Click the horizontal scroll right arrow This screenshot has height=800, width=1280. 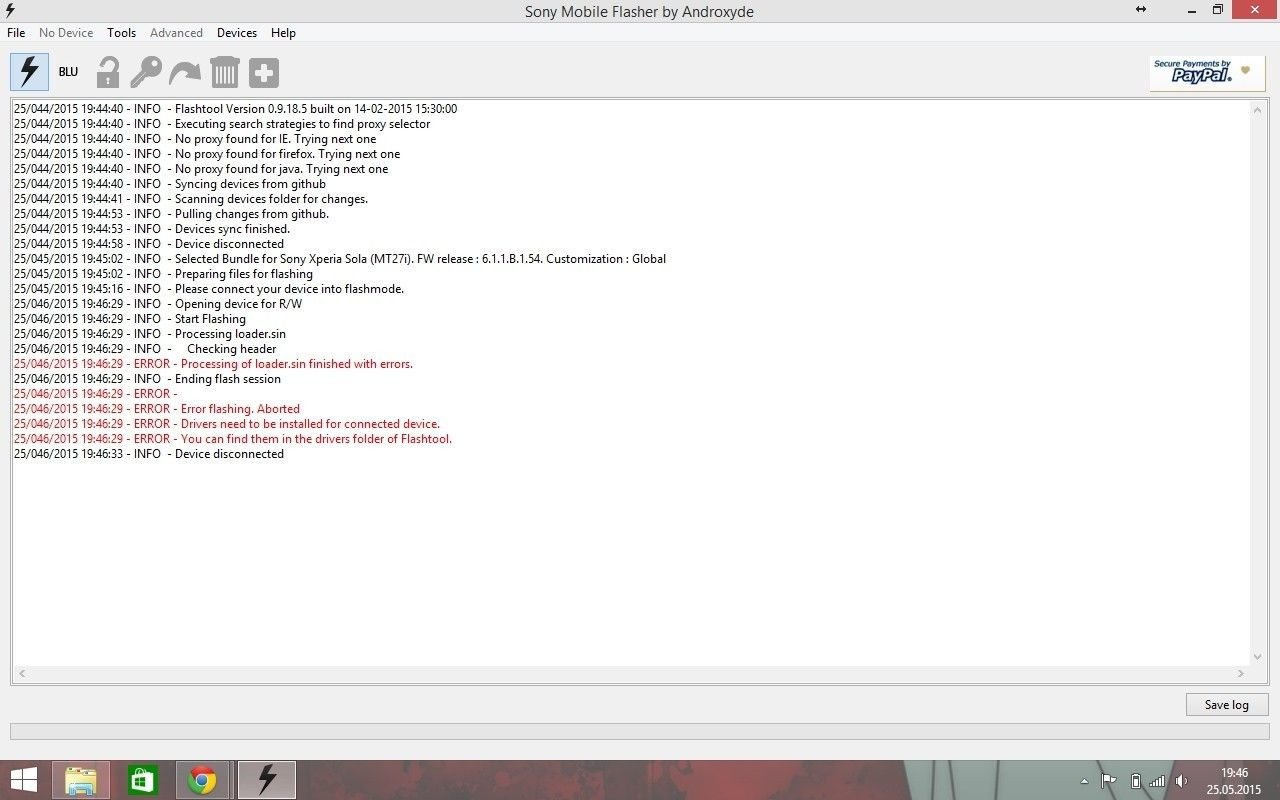pyautogui.click(x=1242, y=673)
